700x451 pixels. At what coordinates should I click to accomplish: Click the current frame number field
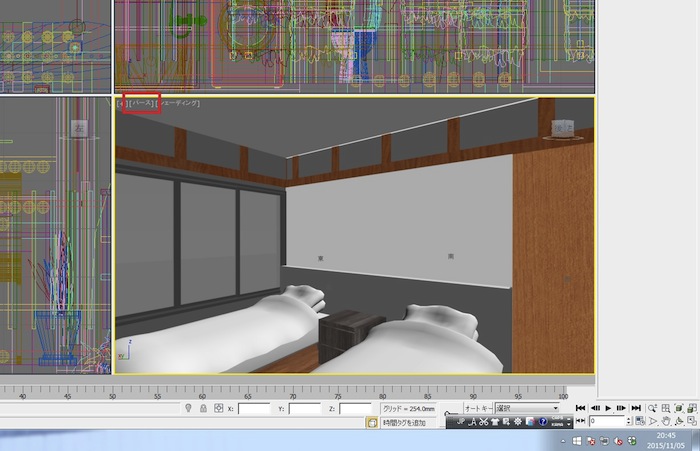click(x=606, y=422)
